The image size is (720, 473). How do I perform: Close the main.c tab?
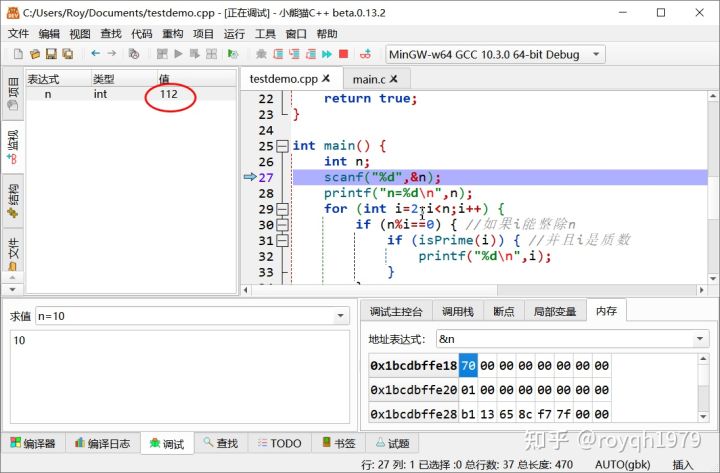coord(394,79)
